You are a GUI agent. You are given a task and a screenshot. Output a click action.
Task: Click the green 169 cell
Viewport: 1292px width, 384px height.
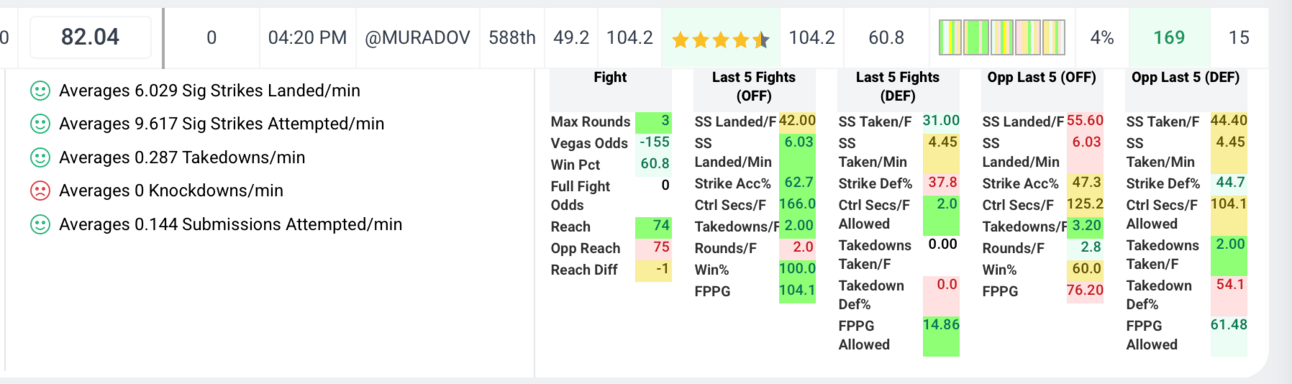[1169, 38]
